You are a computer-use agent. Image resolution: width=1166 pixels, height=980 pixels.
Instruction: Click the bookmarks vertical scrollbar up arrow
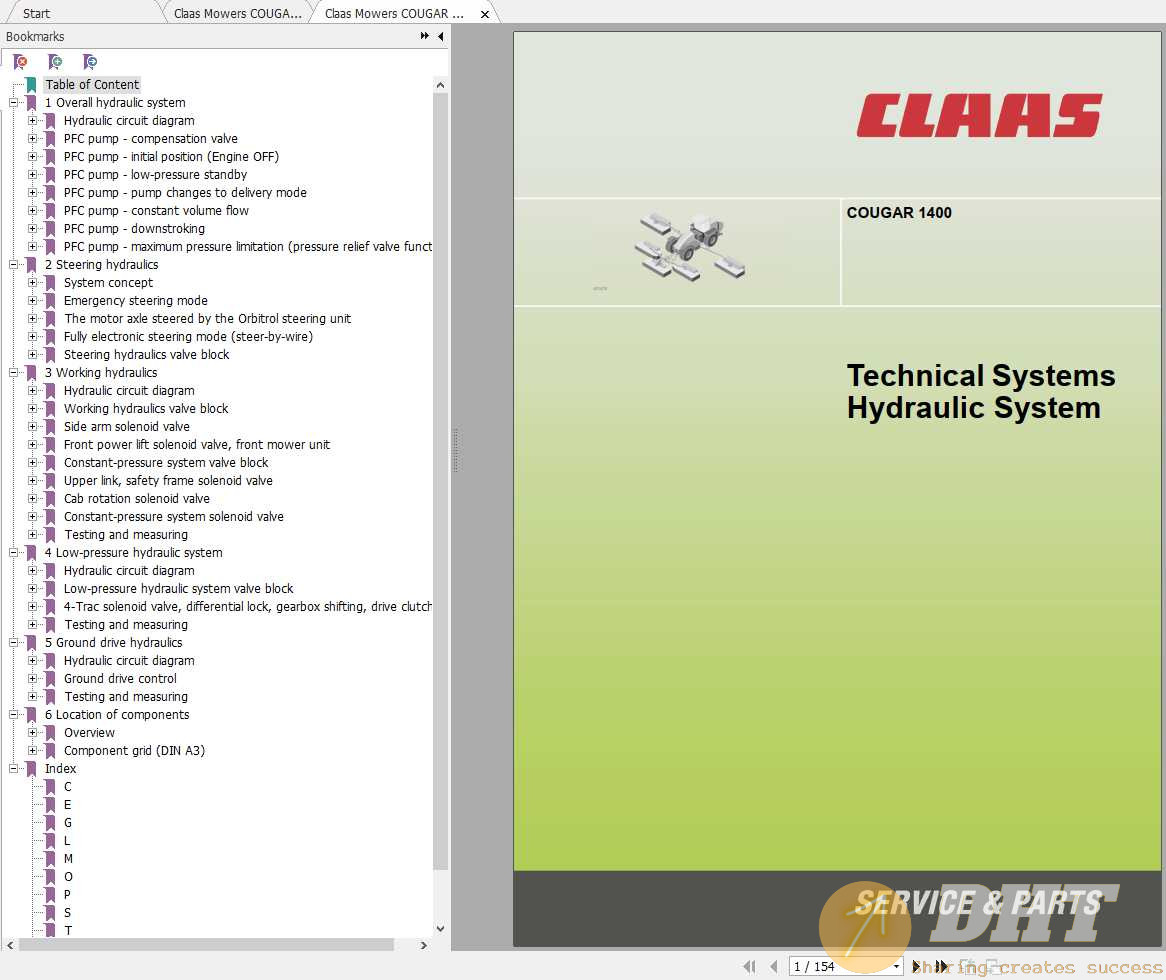point(440,86)
